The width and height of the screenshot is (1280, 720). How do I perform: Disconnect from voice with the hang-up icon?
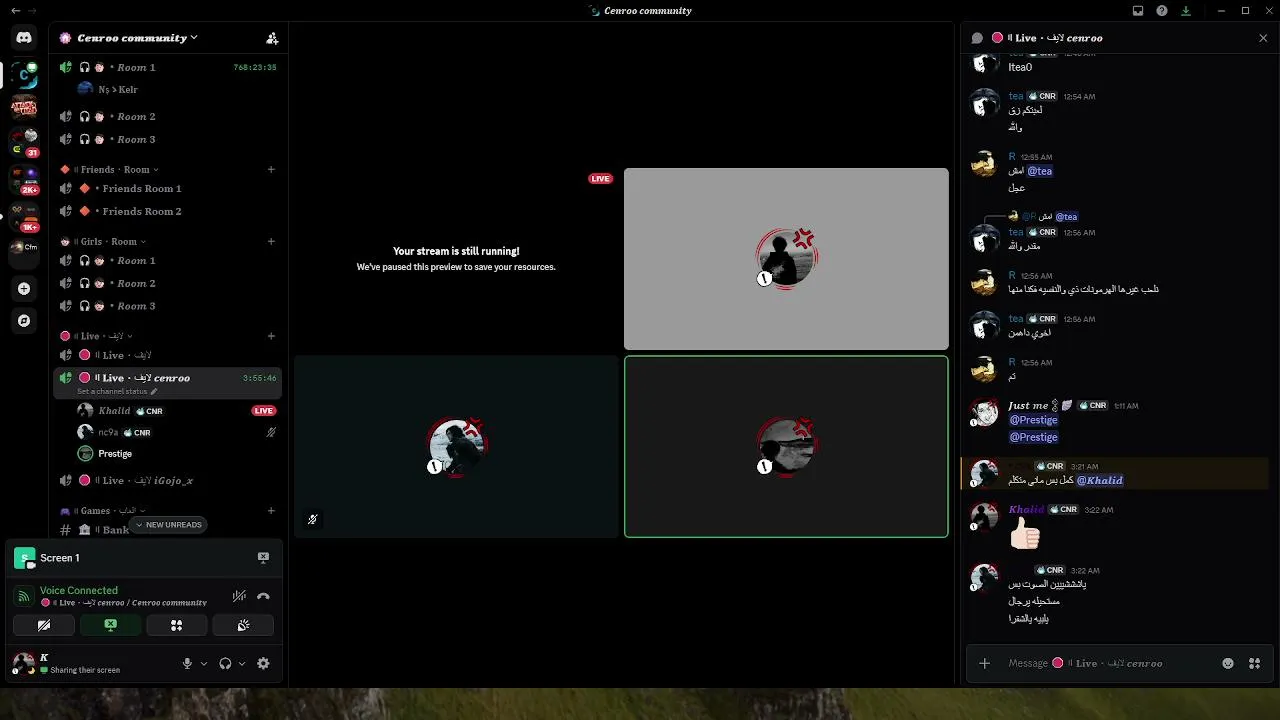tap(263, 596)
